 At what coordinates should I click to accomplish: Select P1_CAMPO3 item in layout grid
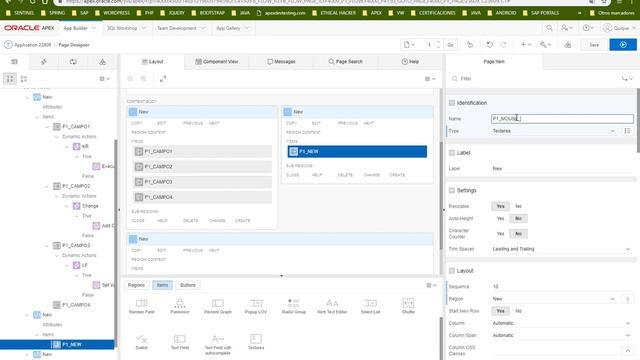coord(202,182)
